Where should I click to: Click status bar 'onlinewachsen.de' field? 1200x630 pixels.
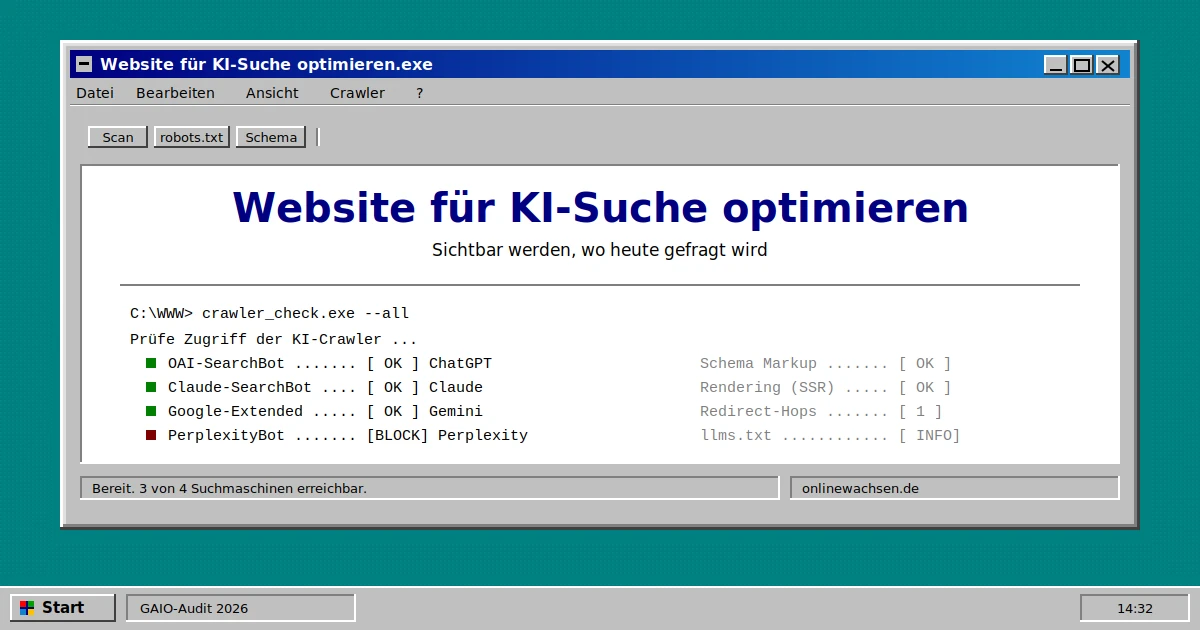click(955, 488)
